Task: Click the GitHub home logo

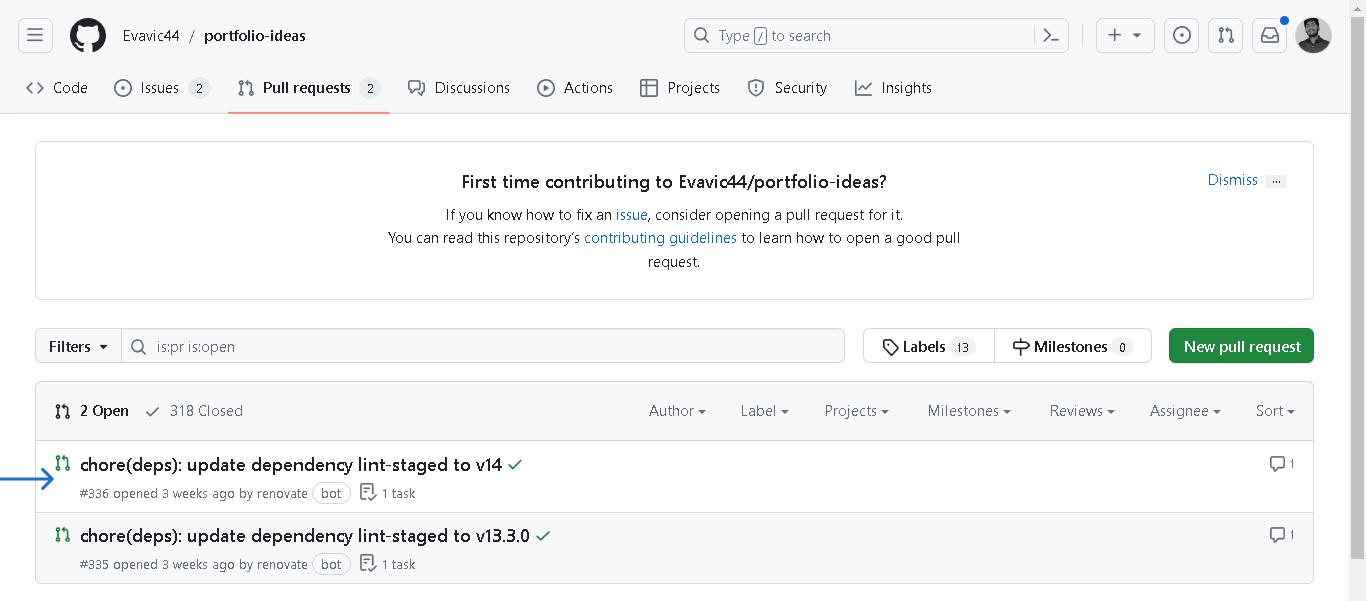Action: (87, 35)
